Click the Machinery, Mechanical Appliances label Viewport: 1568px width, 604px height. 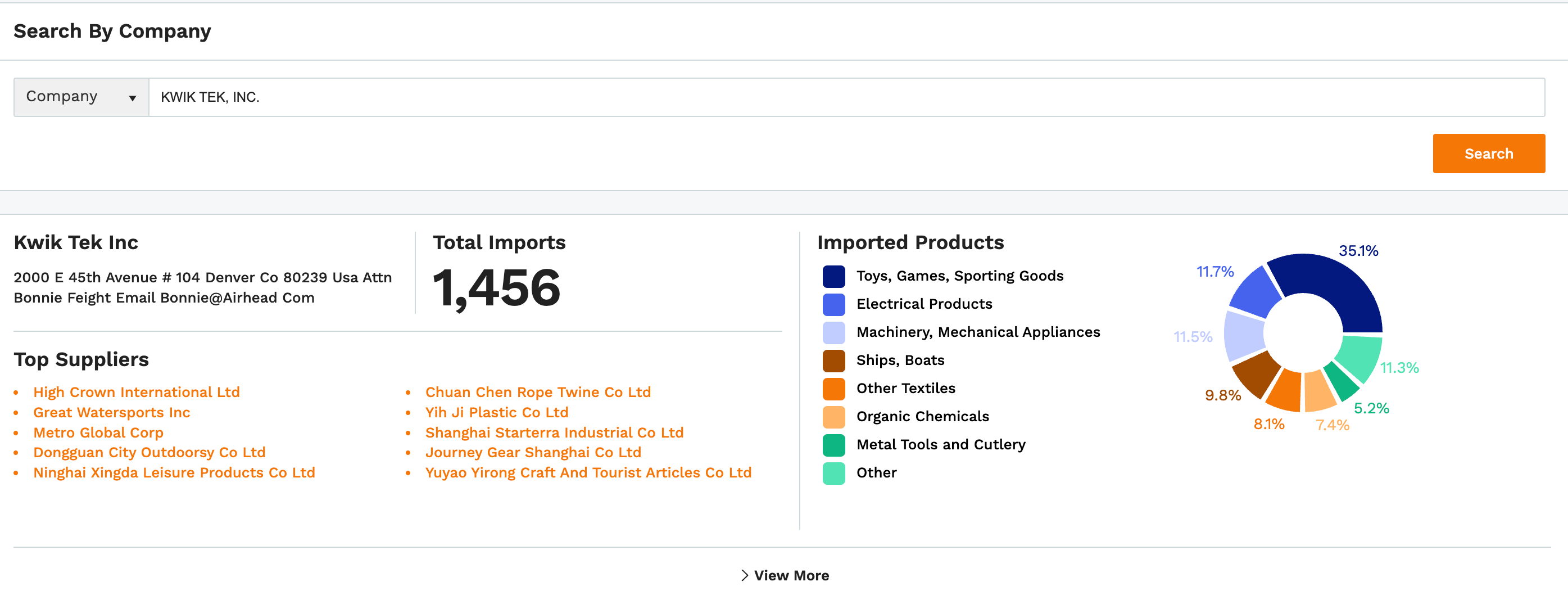[978, 332]
